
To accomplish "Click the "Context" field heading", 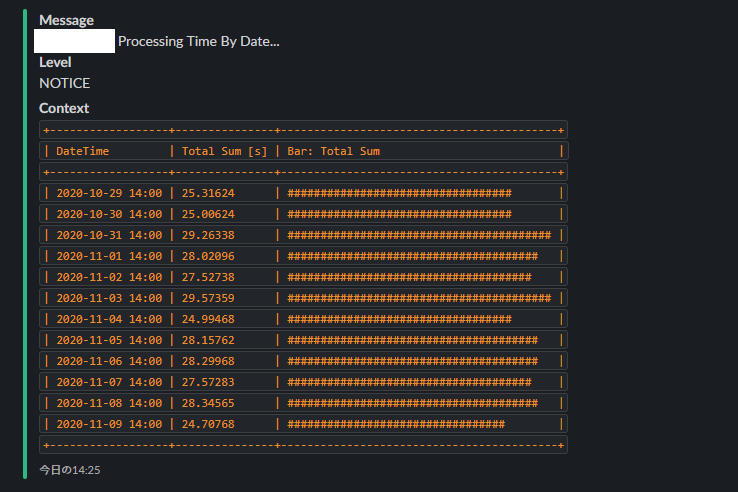I will pyautogui.click(x=64, y=108).
